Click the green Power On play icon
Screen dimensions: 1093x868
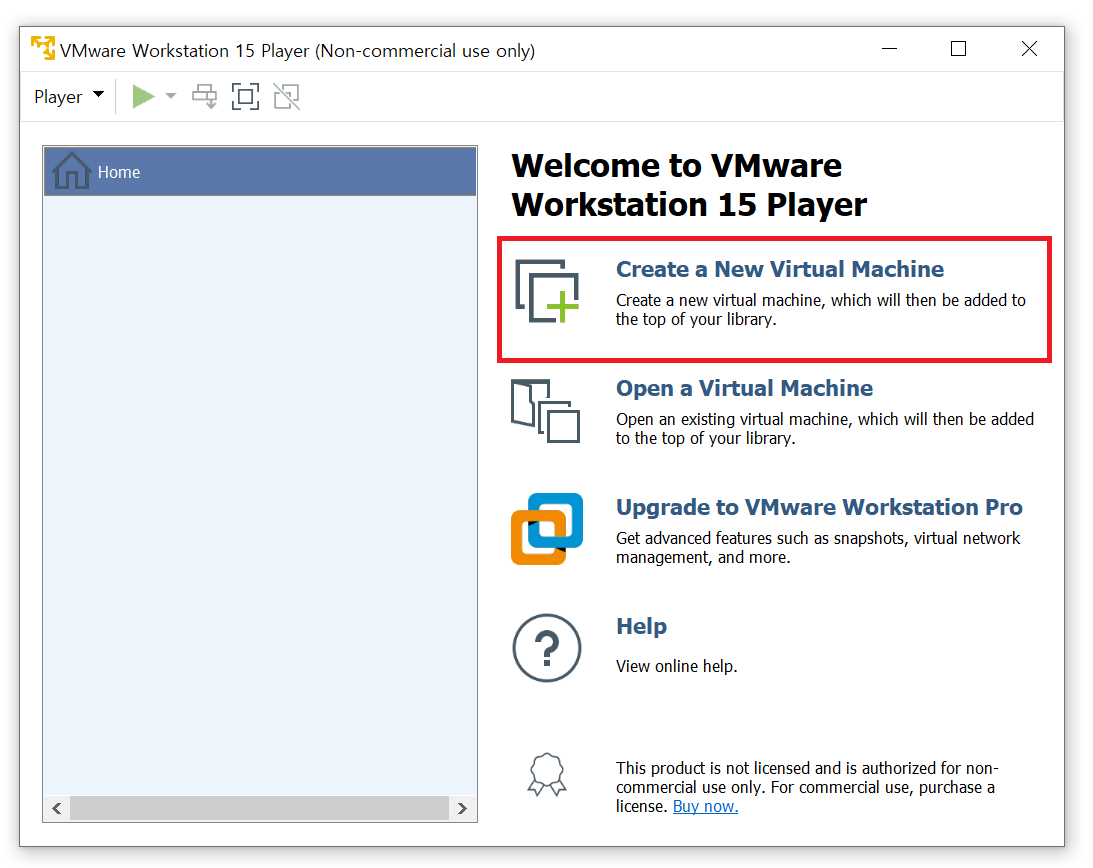pyautogui.click(x=144, y=97)
